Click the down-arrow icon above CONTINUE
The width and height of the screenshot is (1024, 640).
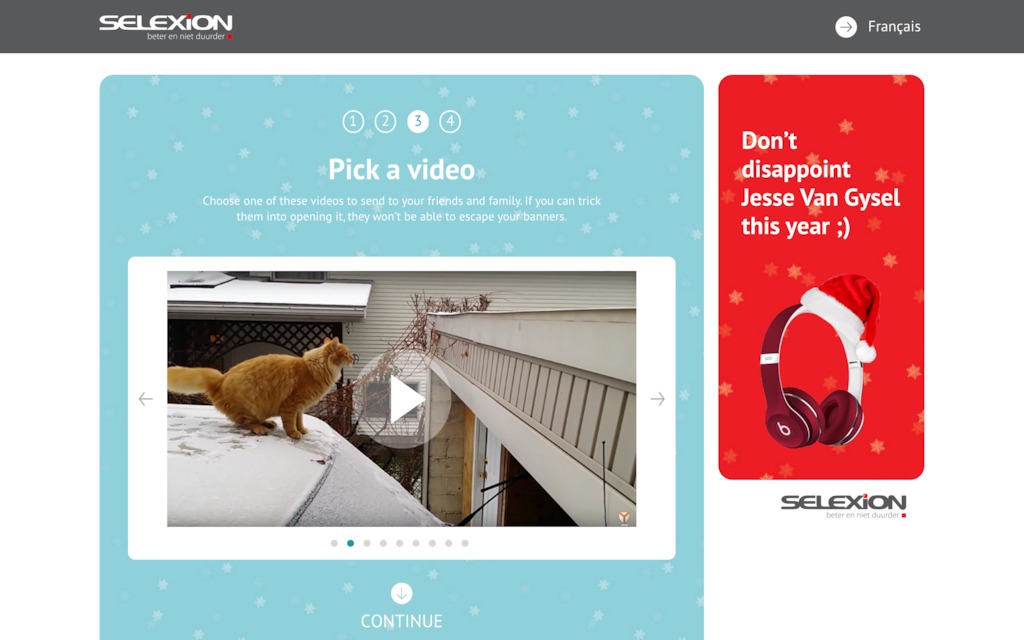402,593
